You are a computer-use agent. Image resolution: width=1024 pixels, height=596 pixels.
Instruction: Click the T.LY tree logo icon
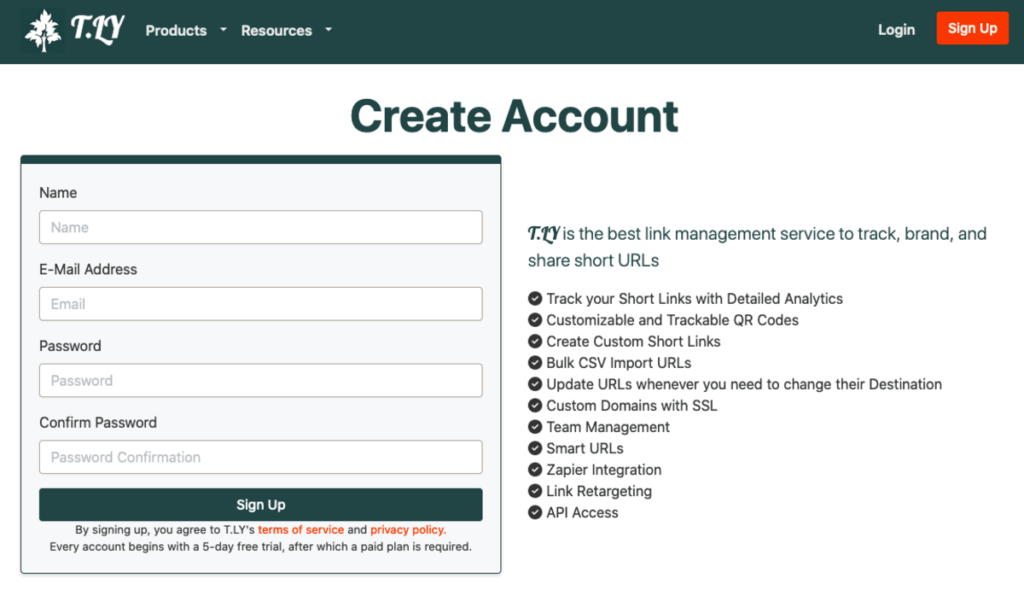(x=43, y=31)
